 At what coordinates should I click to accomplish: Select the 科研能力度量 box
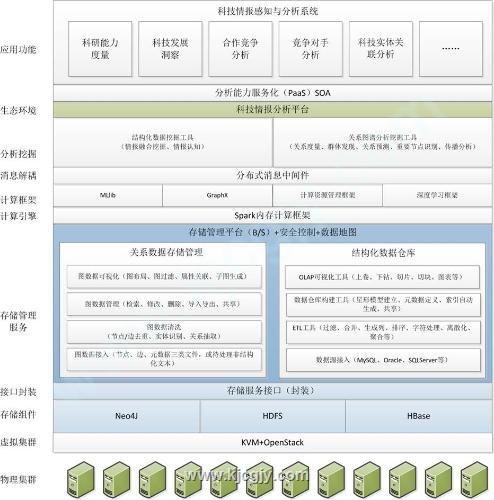(x=100, y=49)
